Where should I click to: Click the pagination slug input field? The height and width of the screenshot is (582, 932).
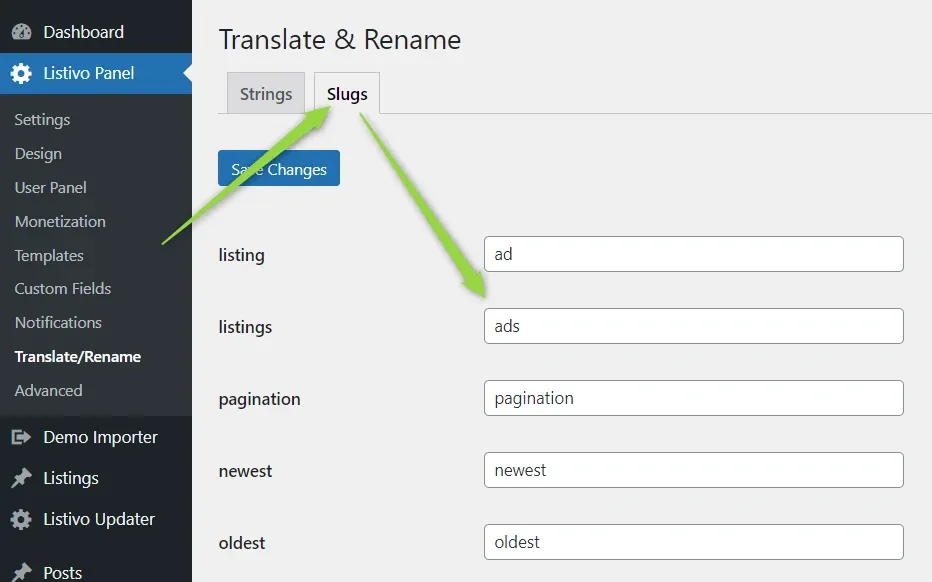click(x=694, y=398)
